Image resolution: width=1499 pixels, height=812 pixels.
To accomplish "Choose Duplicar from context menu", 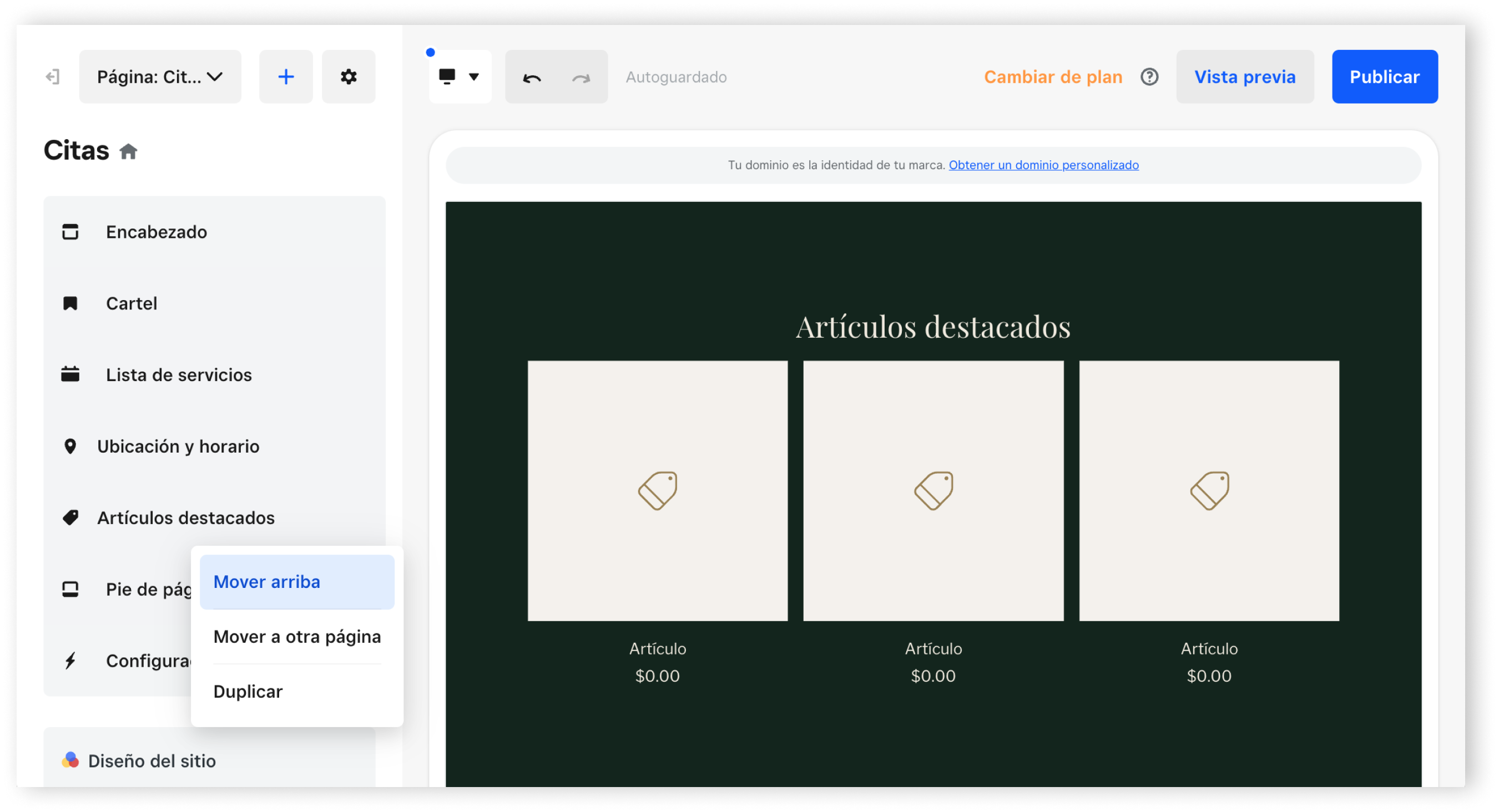I will 297,692.
